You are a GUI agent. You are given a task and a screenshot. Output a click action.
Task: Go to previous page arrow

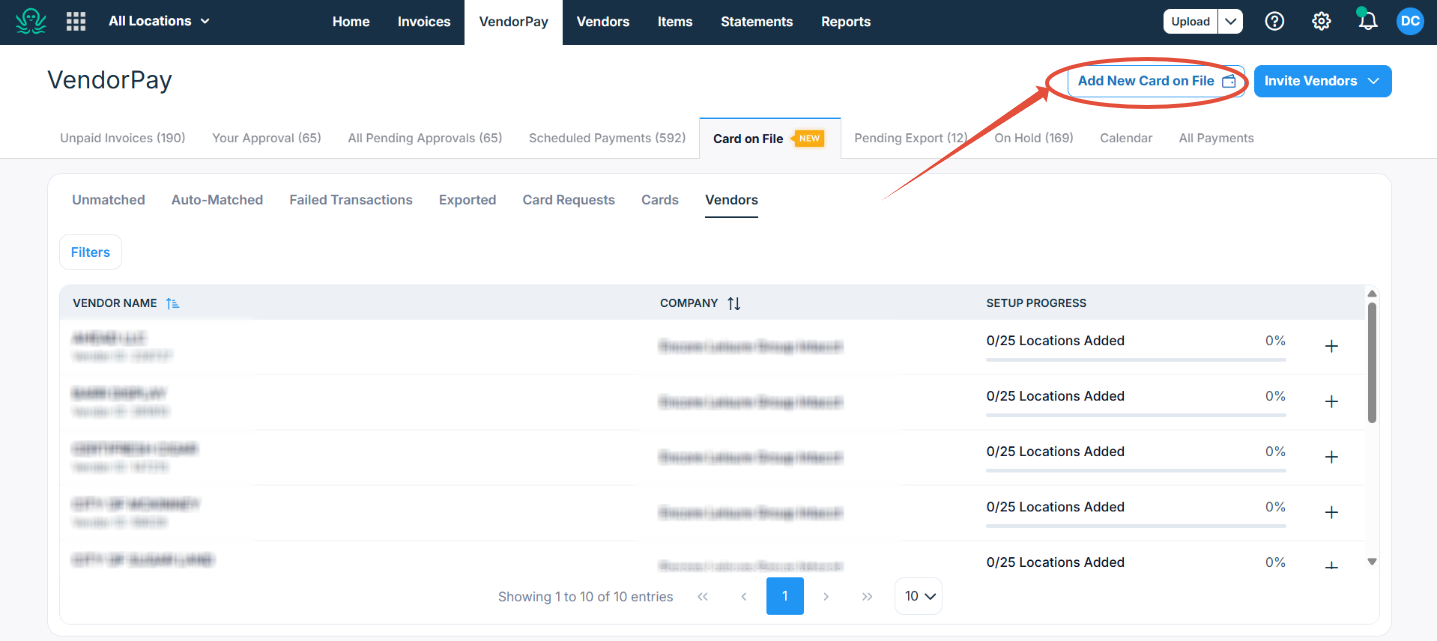click(744, 596)
